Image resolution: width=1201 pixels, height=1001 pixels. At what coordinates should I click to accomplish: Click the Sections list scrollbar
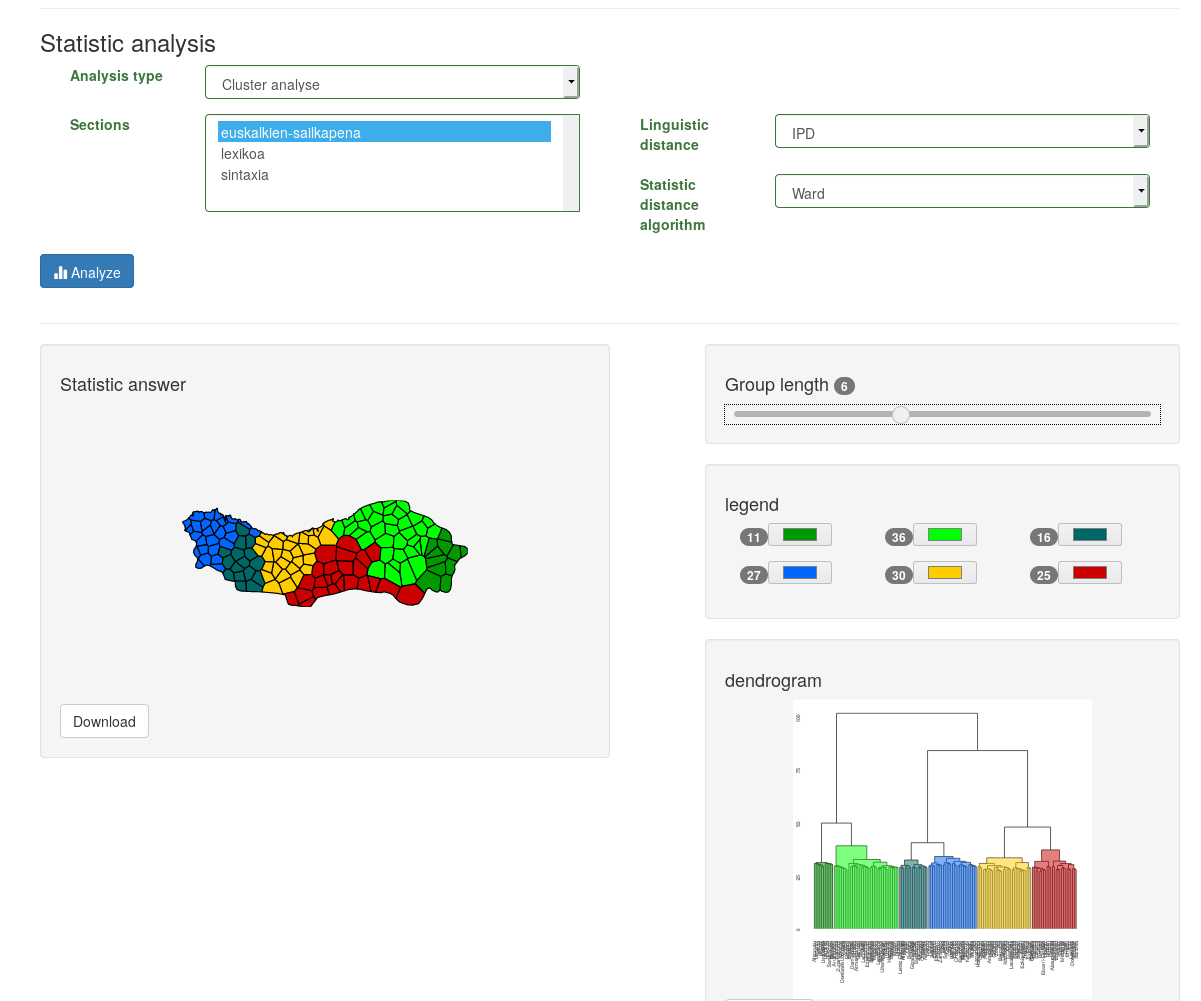[571, 162]
